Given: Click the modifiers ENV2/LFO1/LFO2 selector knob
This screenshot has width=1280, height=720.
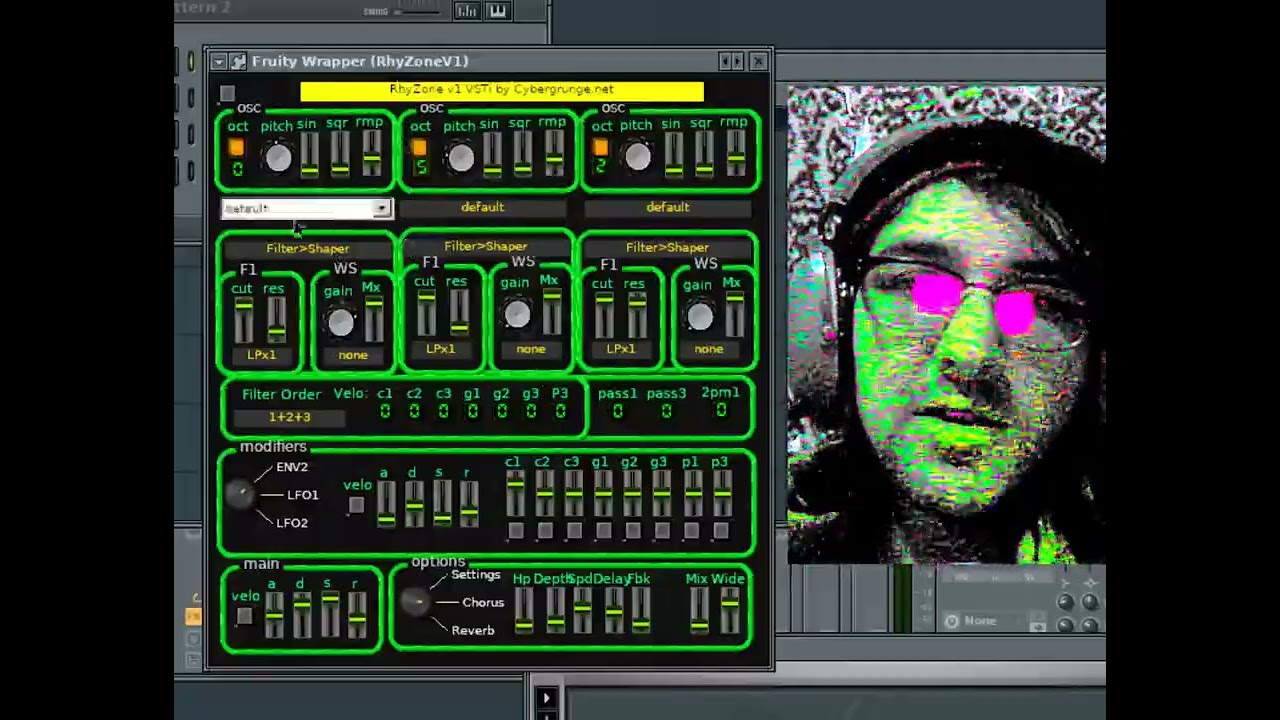Looking at the screenshot, I should [239, 494].
